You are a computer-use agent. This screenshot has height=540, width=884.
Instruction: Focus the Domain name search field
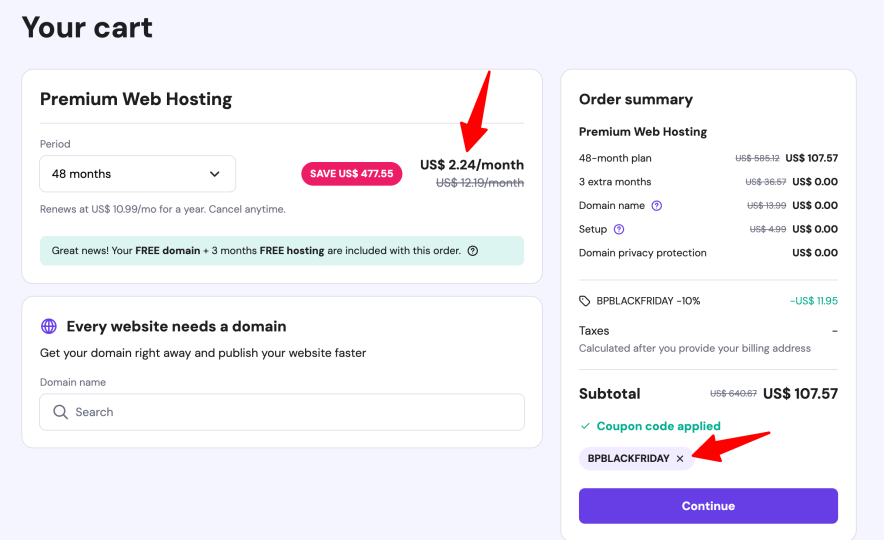click(x=290, y=412)
